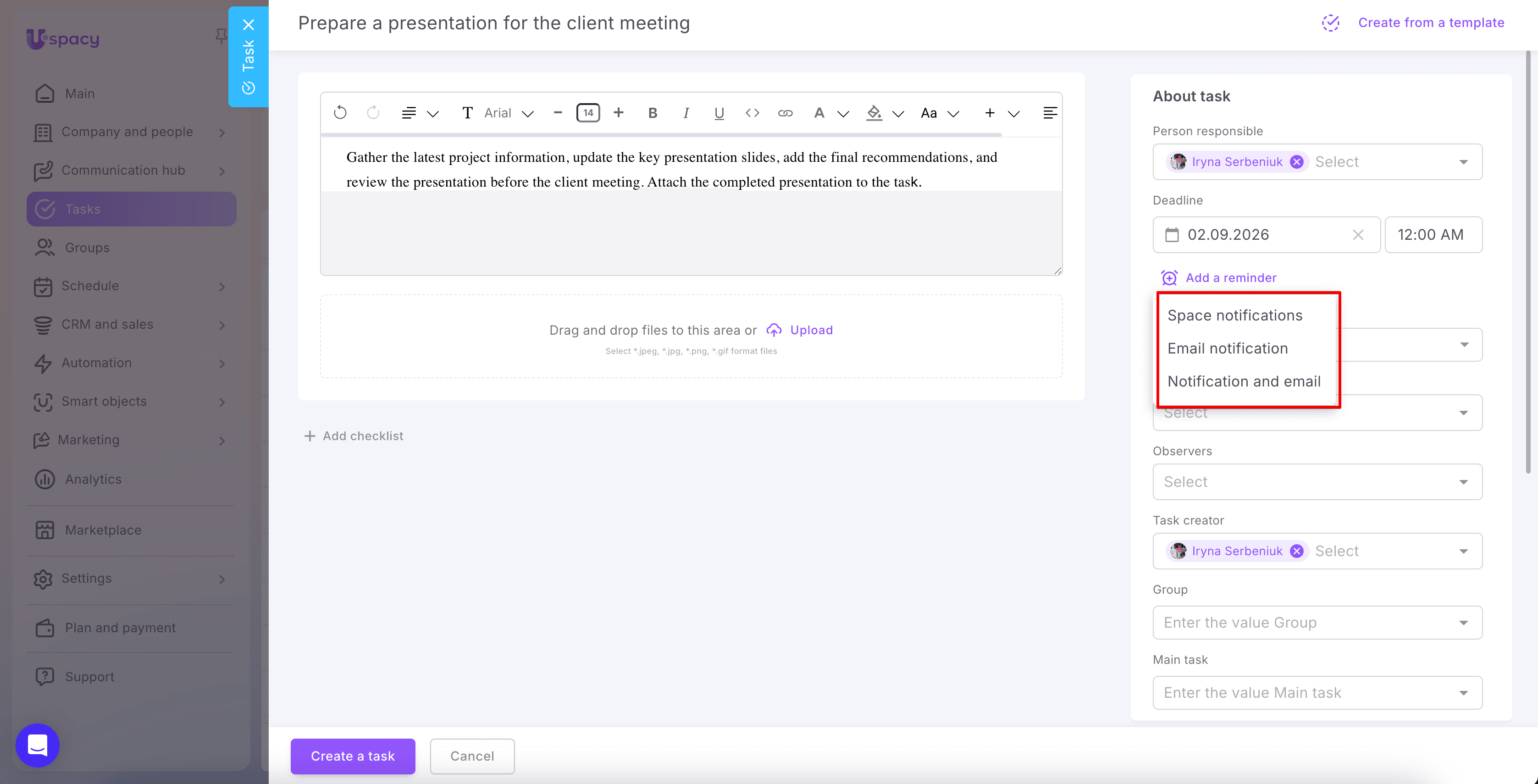Open the Observers select dropdown

[x=1317, y=482]
